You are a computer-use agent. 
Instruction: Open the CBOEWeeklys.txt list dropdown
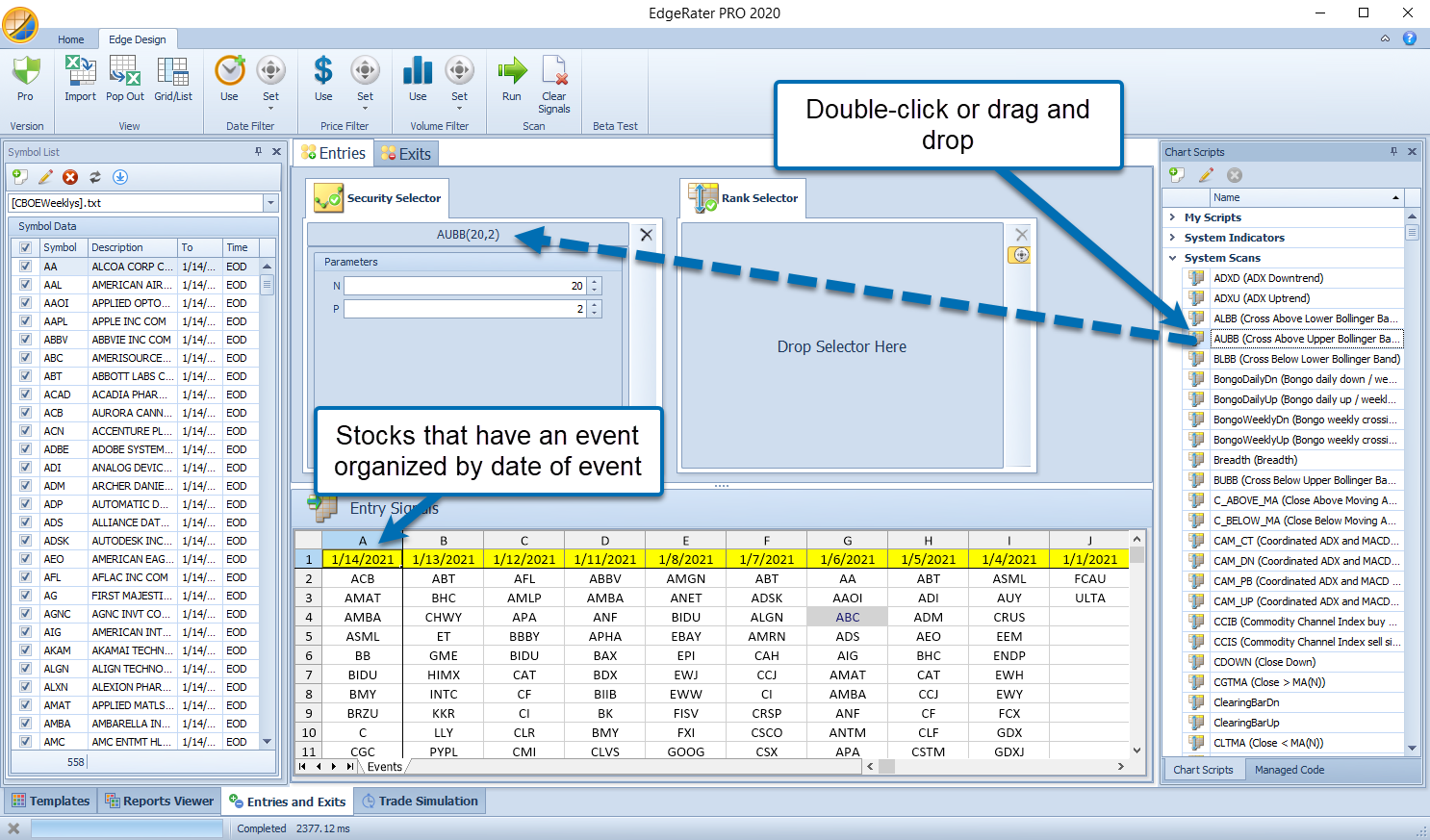coord(270,203)
